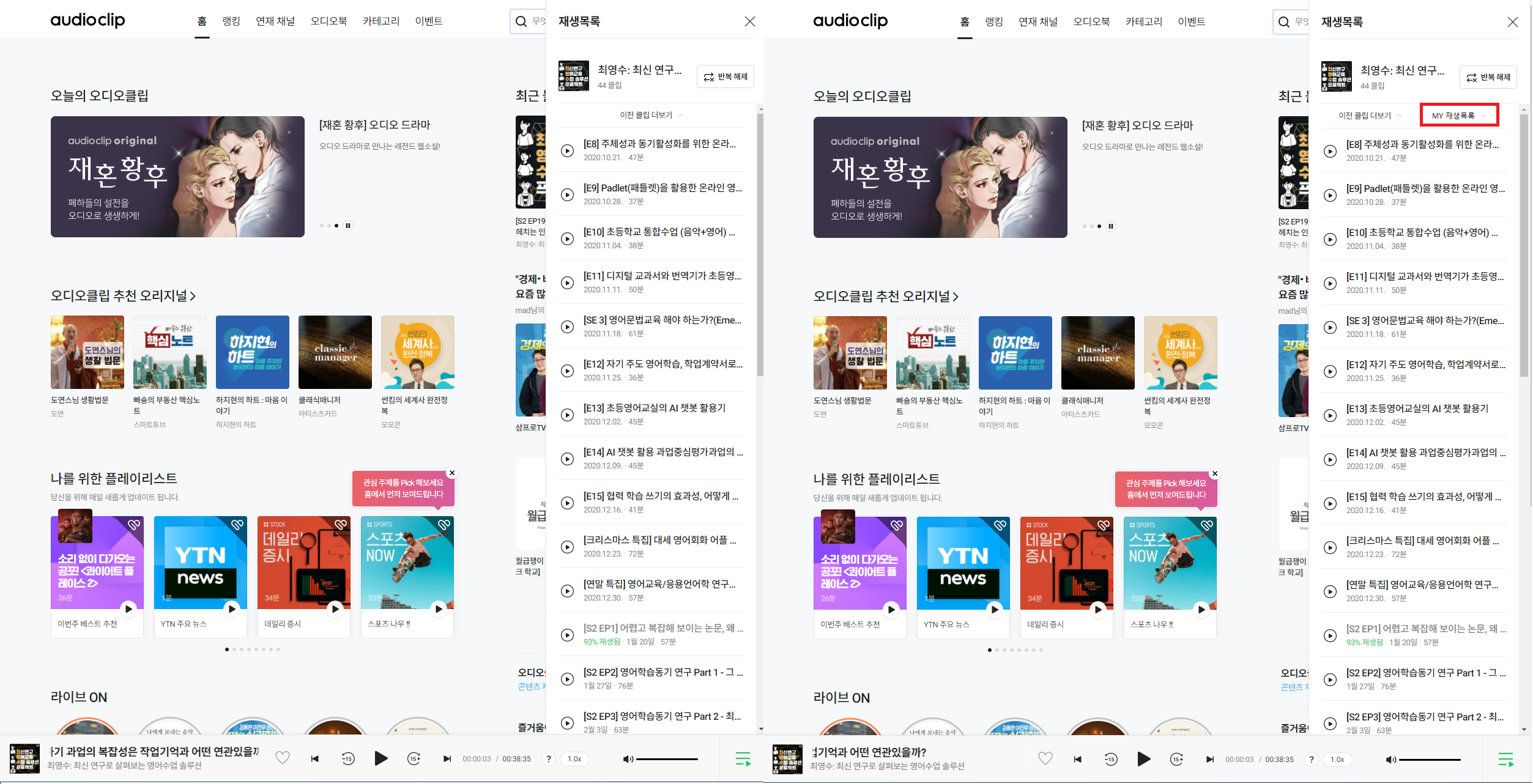Adjust the volume slider in the right player

point(1429,760)
